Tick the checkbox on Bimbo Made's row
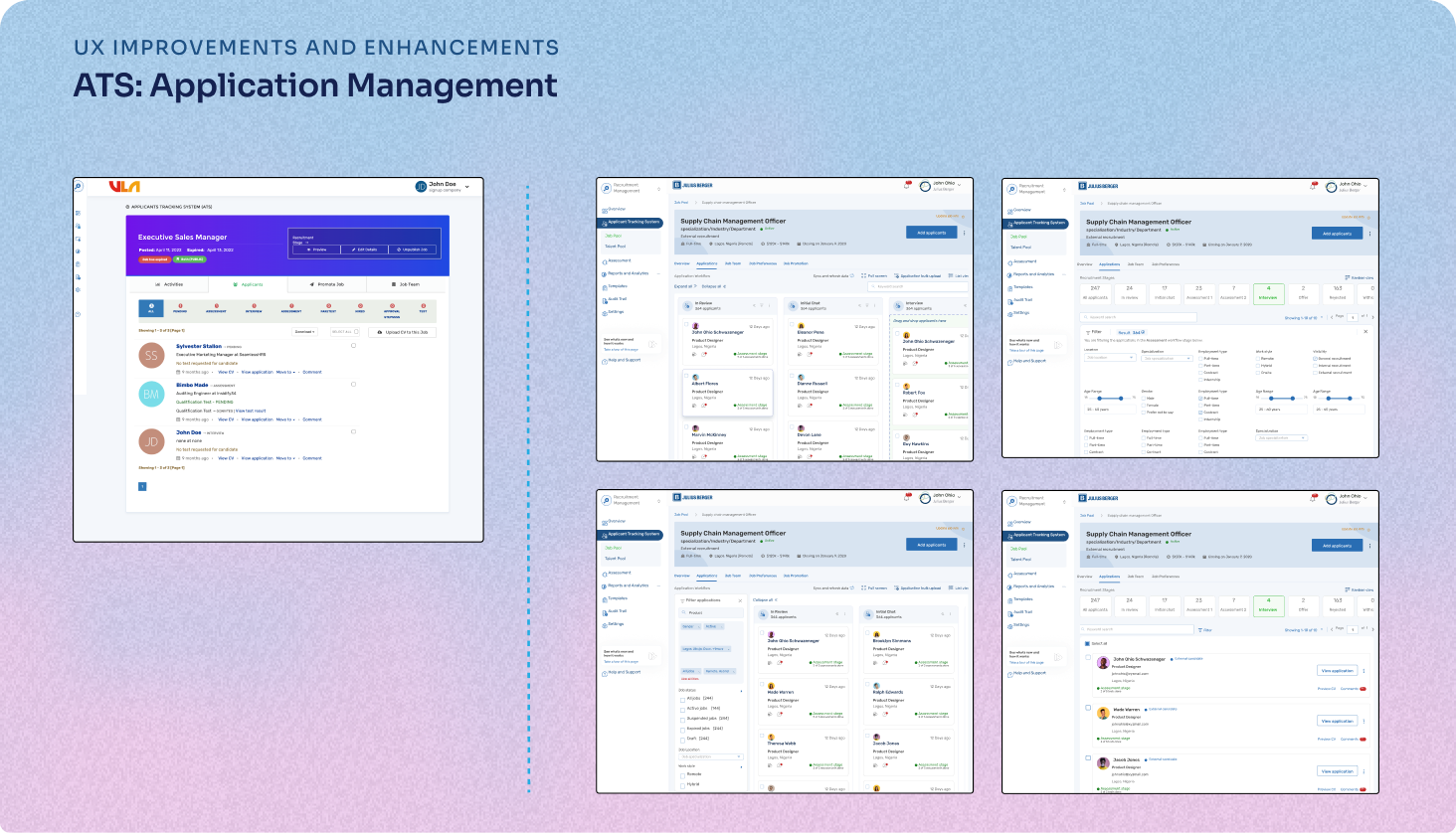The height and width of the screenshot is (833, 1456). click(x=353, y=384)
